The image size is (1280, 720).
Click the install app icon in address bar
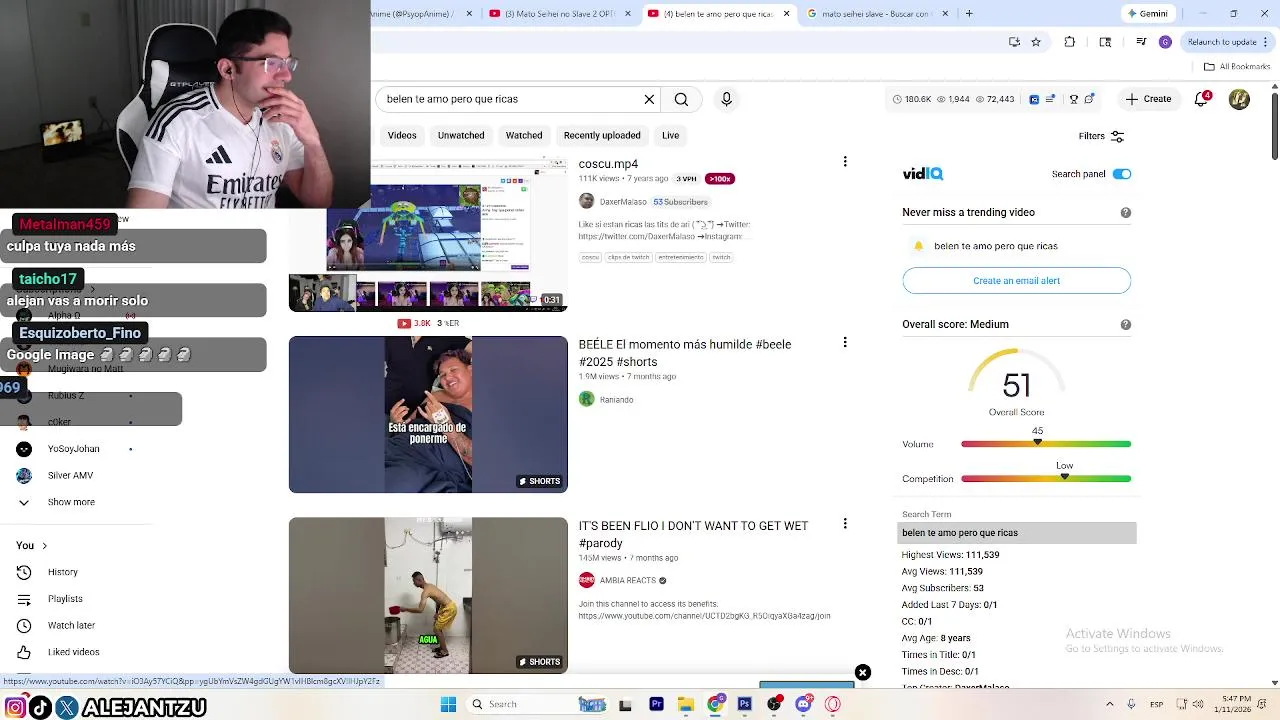tap(1014, 42)
